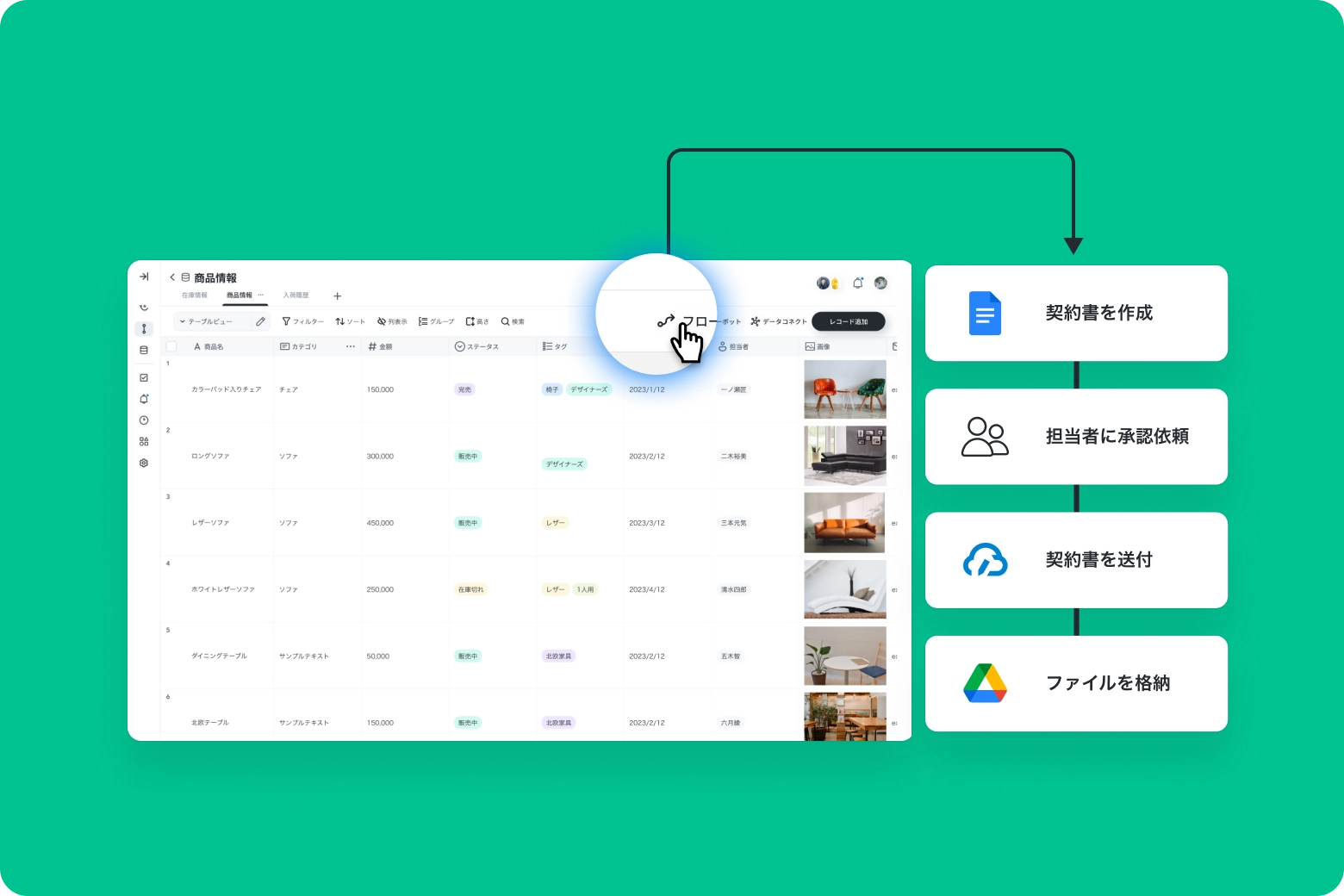Open the カラーパッド入りチェア image thumbnail
1344x896 pixels.
click(x=844, y=389)
